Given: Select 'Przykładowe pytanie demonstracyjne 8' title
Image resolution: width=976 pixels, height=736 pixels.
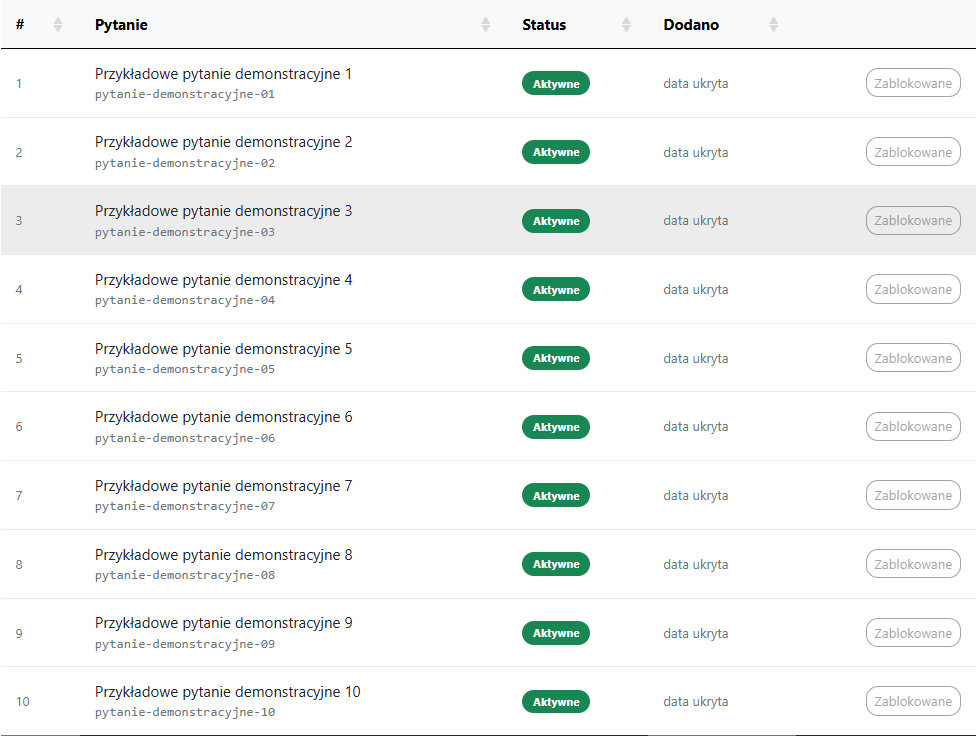Looking at the screenshot, I should point(223,555).
